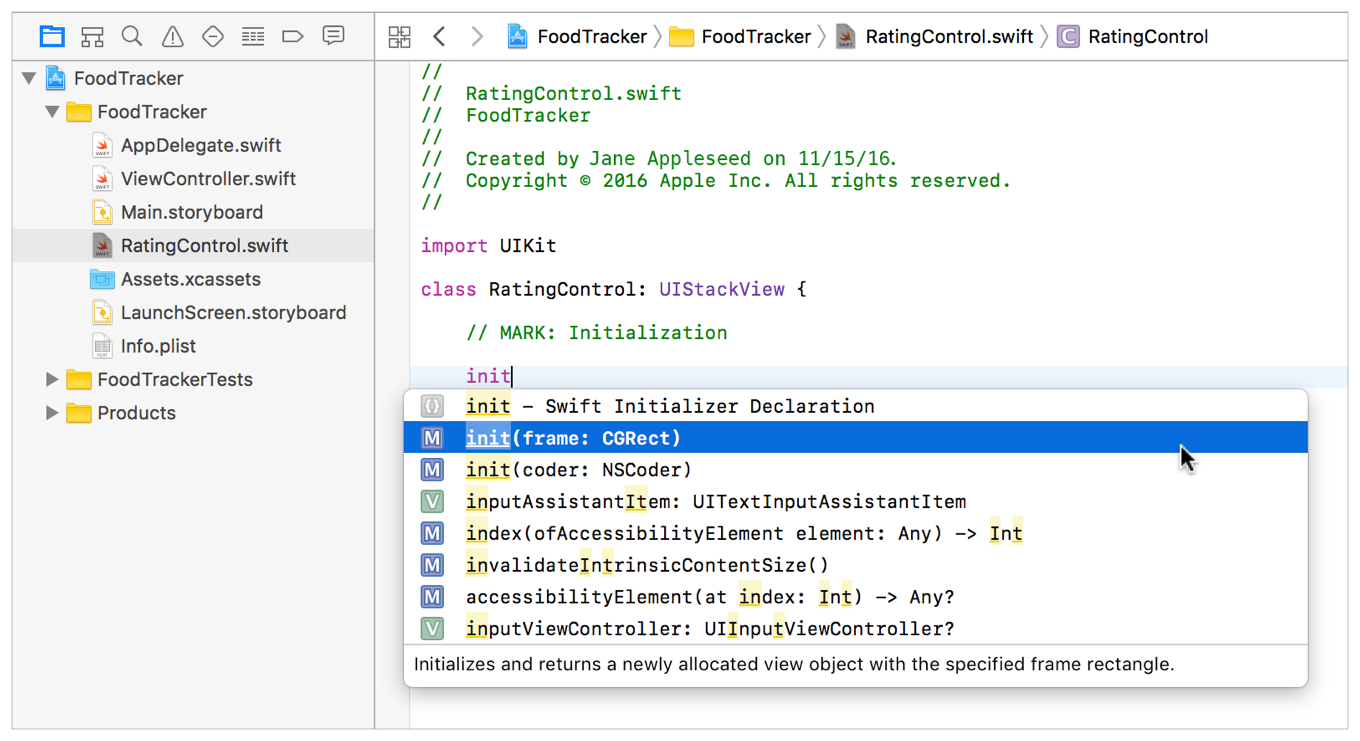Click FoodTracker folder icon in jump bar
This screenshot has width=1360, height=741.
point(682,37)
